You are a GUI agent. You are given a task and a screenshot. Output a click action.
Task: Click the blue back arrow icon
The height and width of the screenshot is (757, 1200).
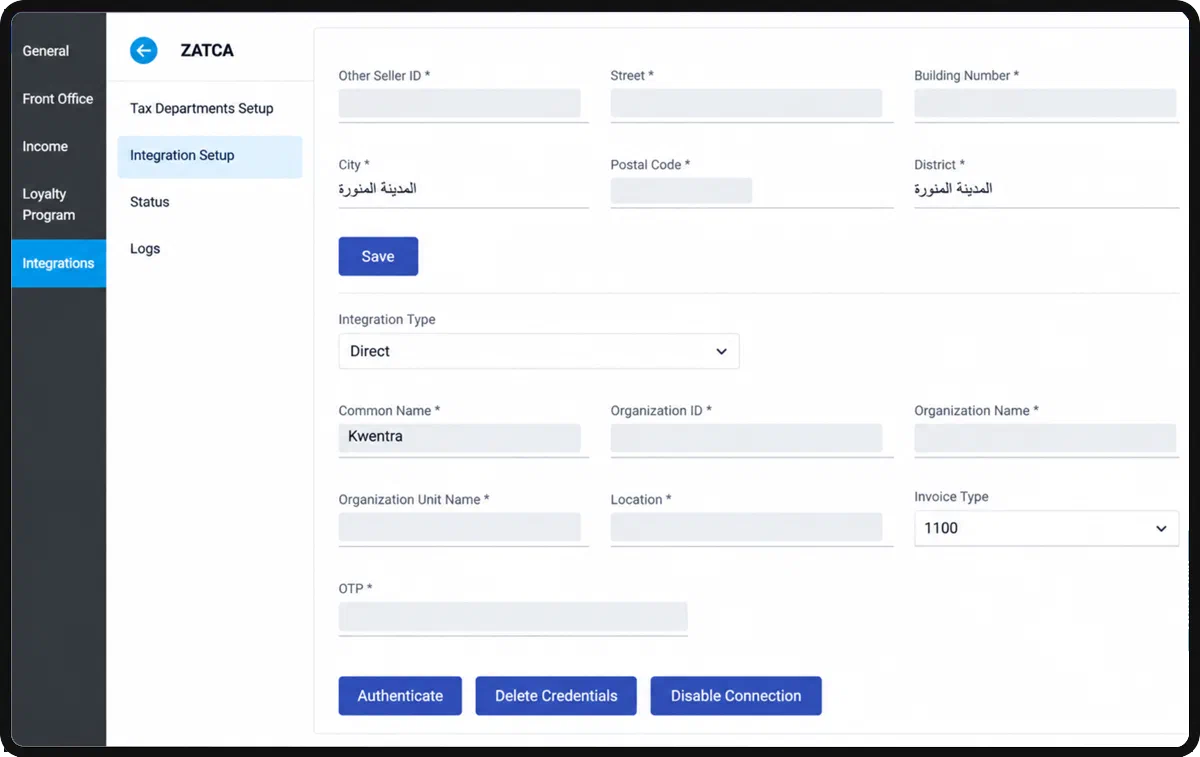144,50
